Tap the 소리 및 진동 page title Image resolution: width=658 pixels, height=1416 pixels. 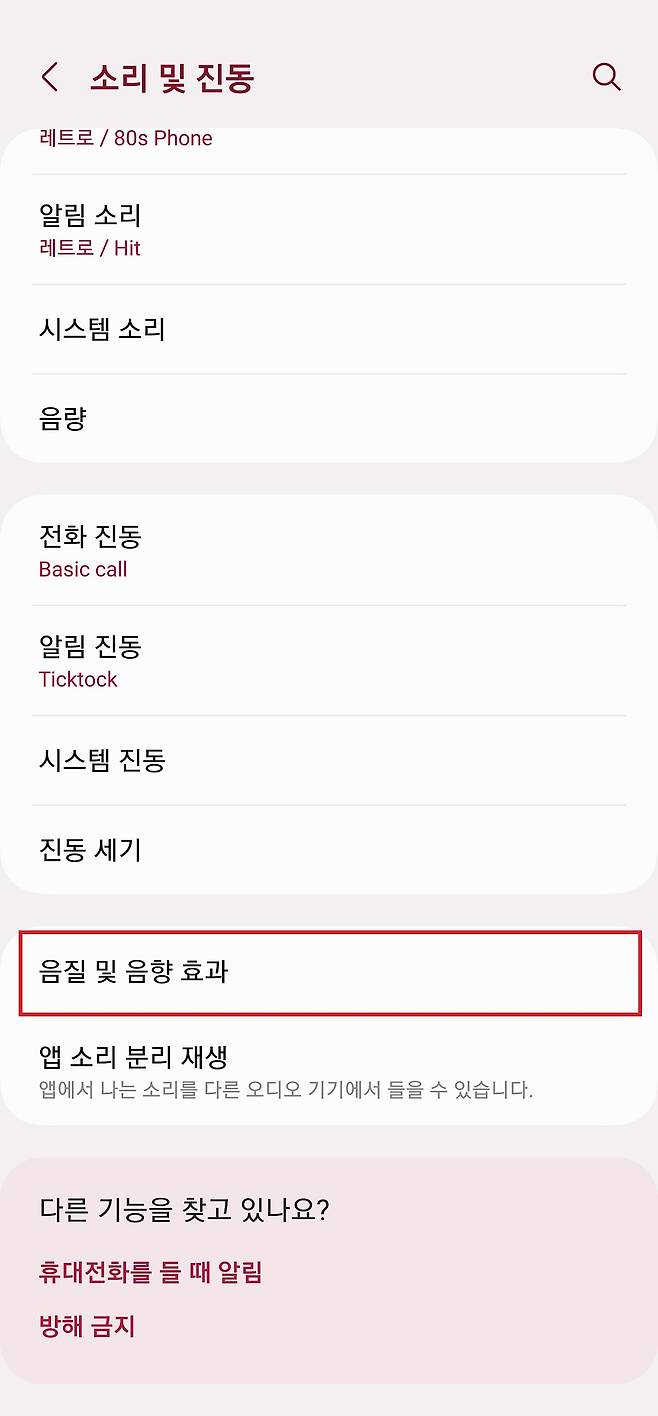click(172, 78)
